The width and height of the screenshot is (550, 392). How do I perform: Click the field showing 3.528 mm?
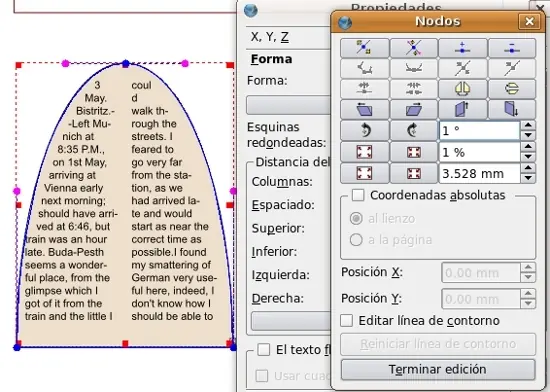479,173
